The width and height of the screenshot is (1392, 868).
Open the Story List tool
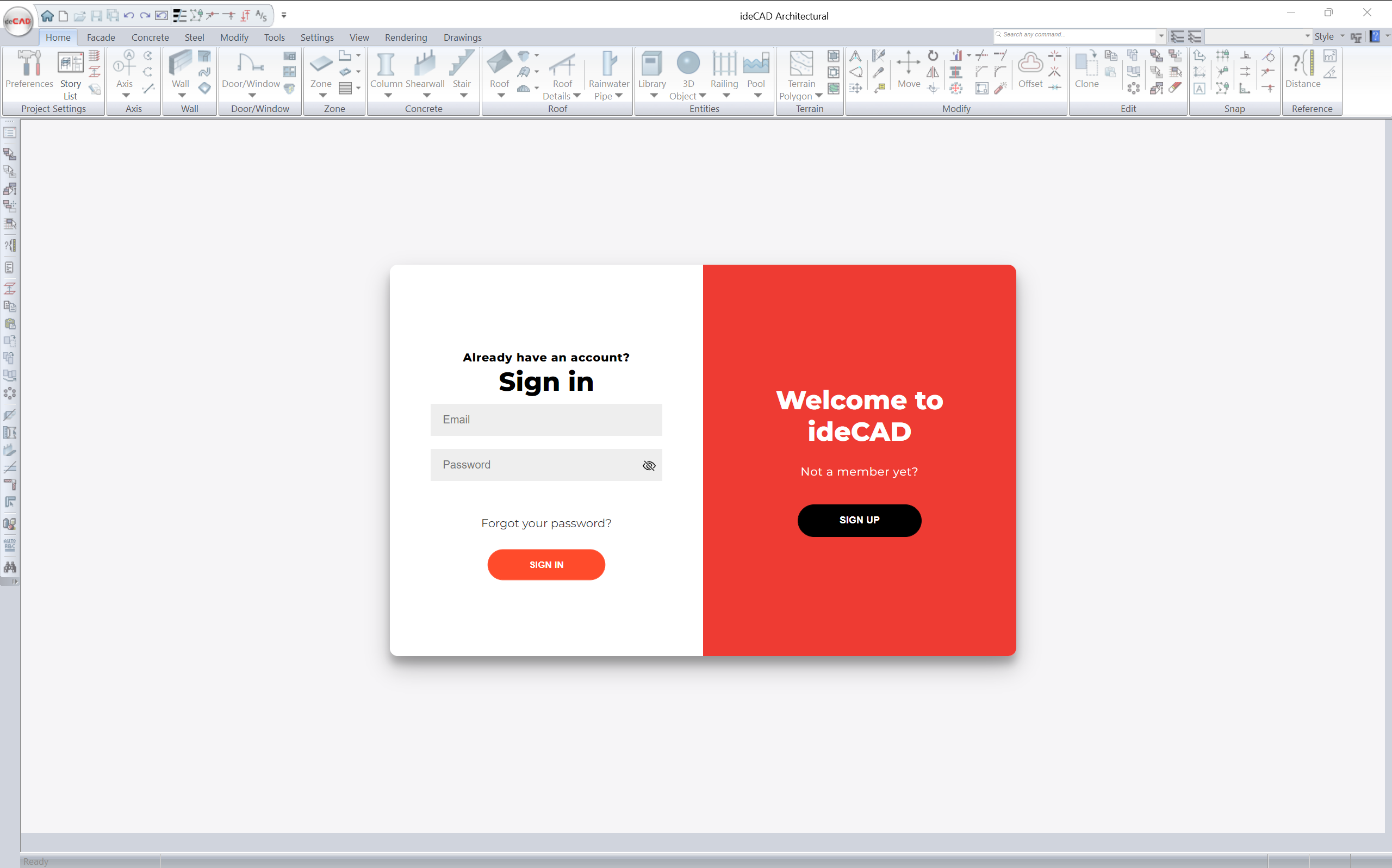pyautogui.click(x=71, y=75)
